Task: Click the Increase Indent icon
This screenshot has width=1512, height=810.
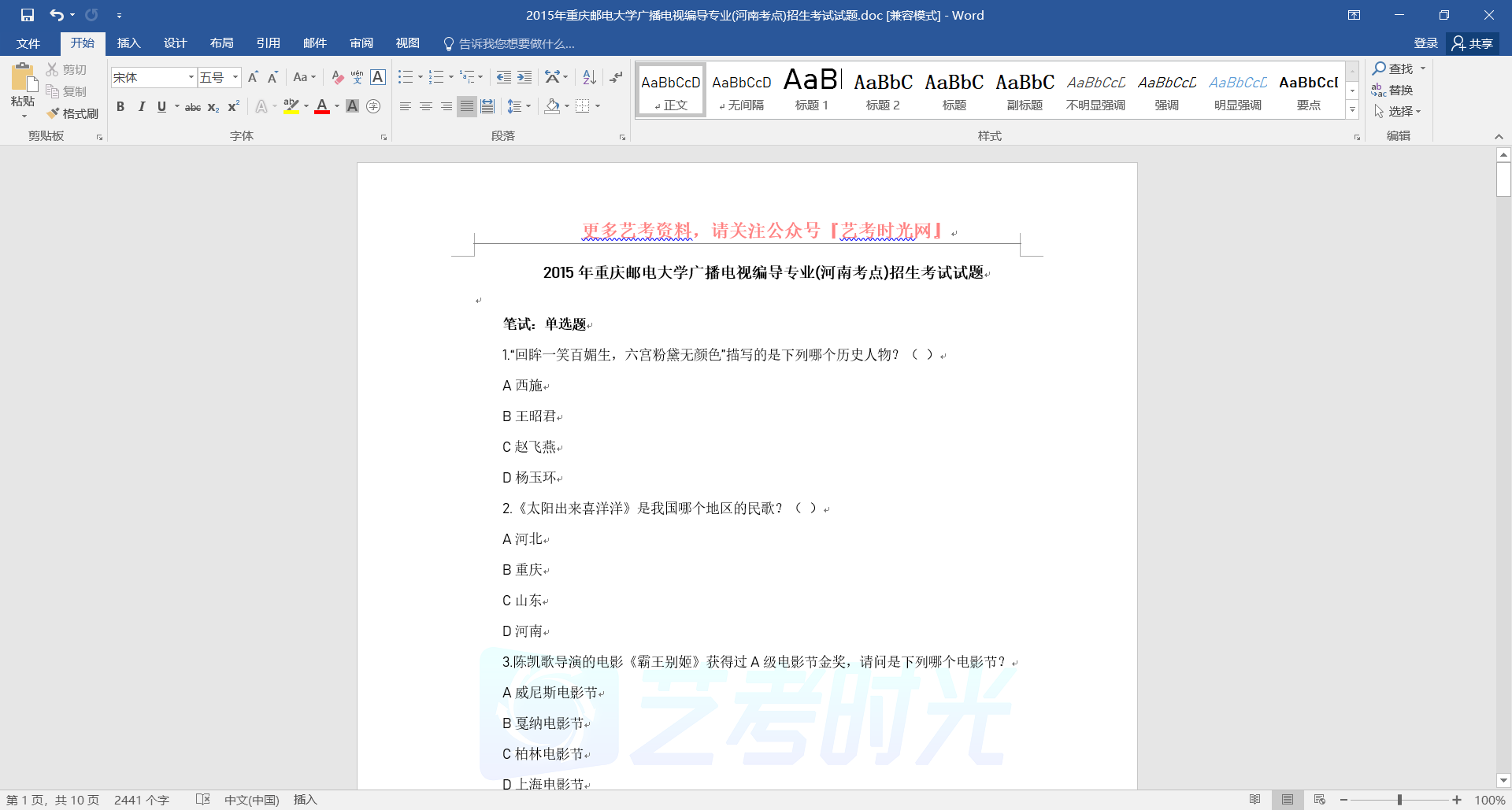Action: coord(524,77)
